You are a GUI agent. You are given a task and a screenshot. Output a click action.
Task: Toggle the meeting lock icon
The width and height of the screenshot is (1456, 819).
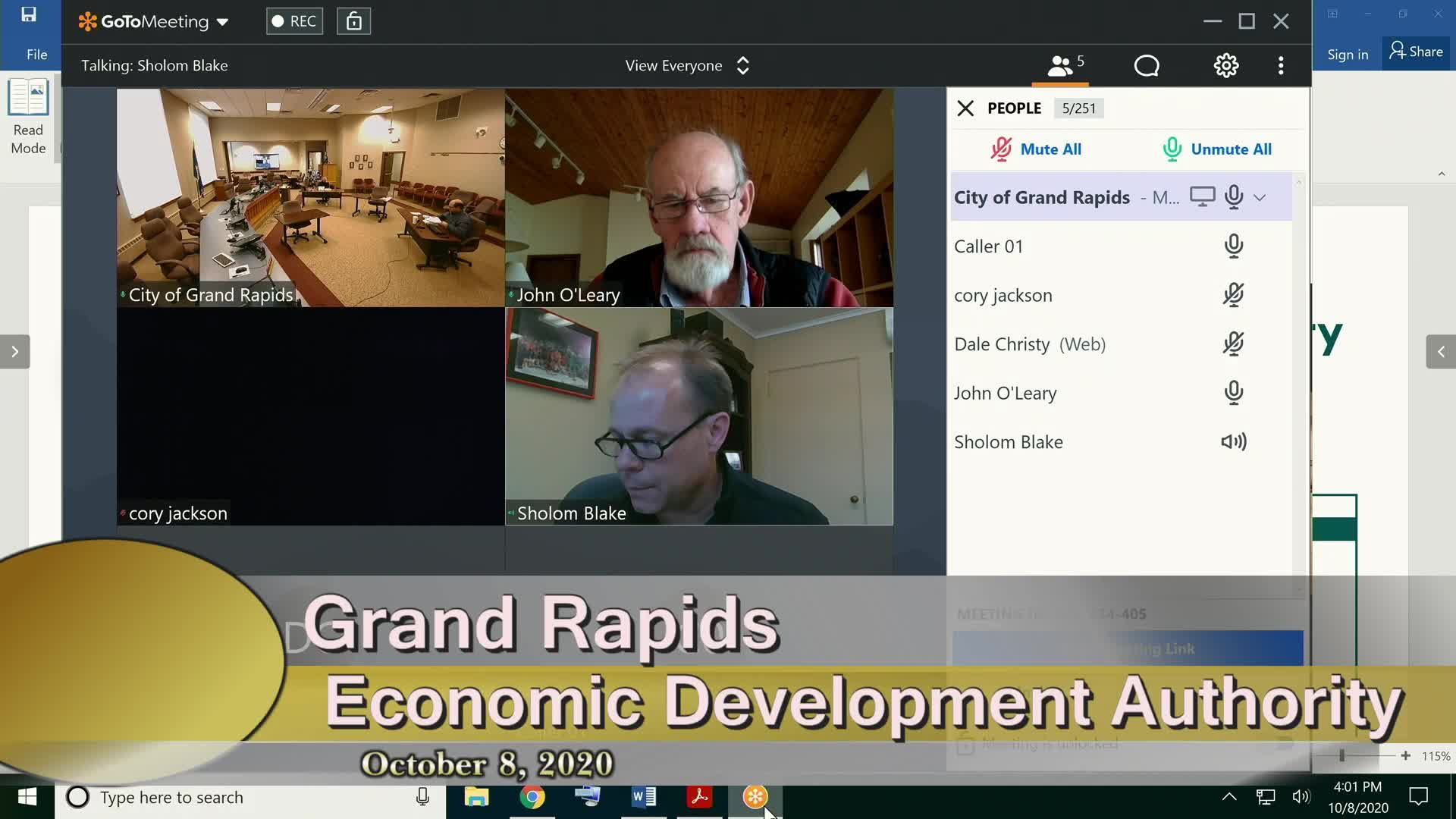354,21
